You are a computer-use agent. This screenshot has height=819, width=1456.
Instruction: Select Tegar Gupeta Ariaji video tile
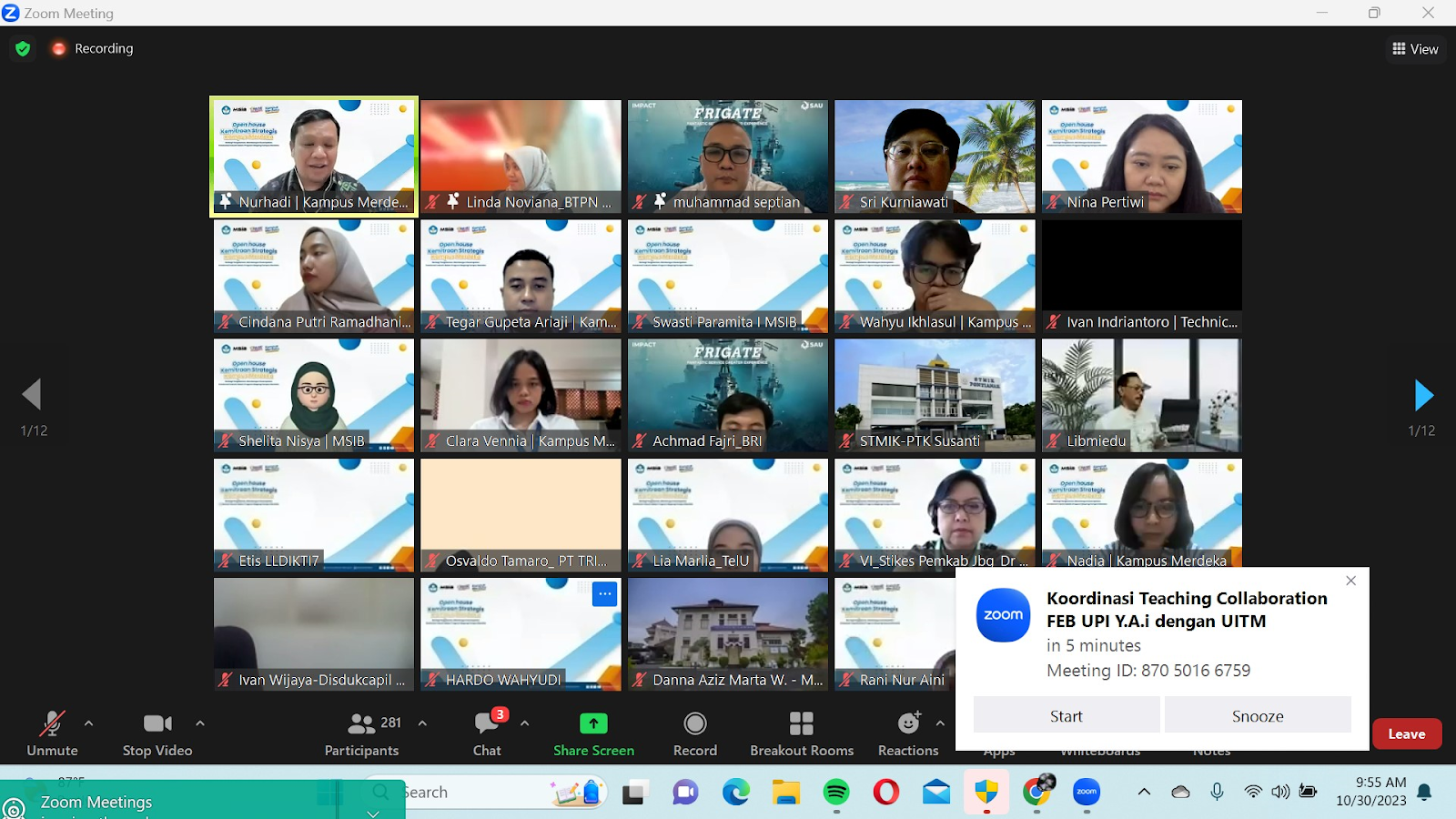tap(521, 276)
